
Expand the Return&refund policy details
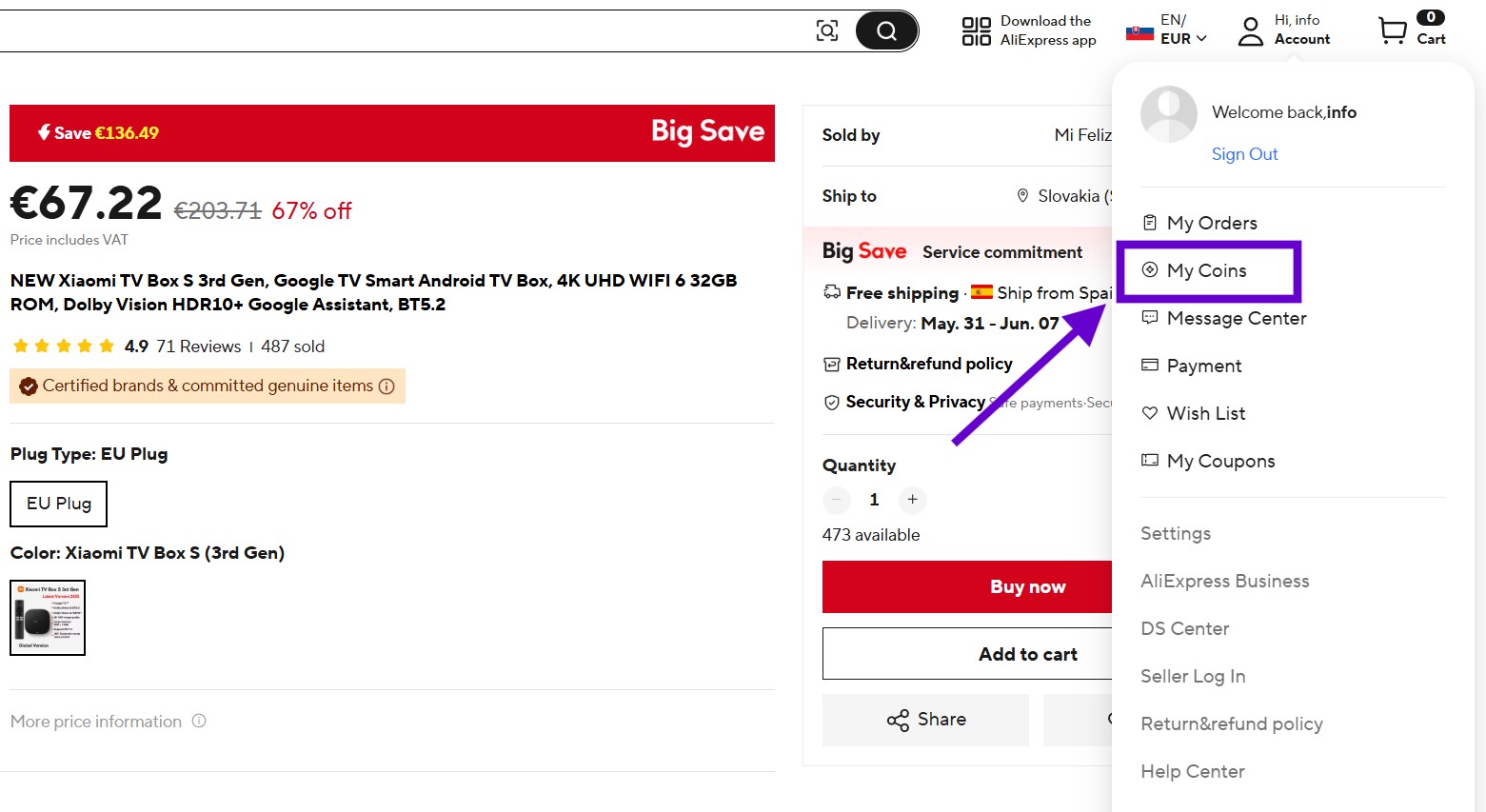pyautogui.click(x=928, y=364)
